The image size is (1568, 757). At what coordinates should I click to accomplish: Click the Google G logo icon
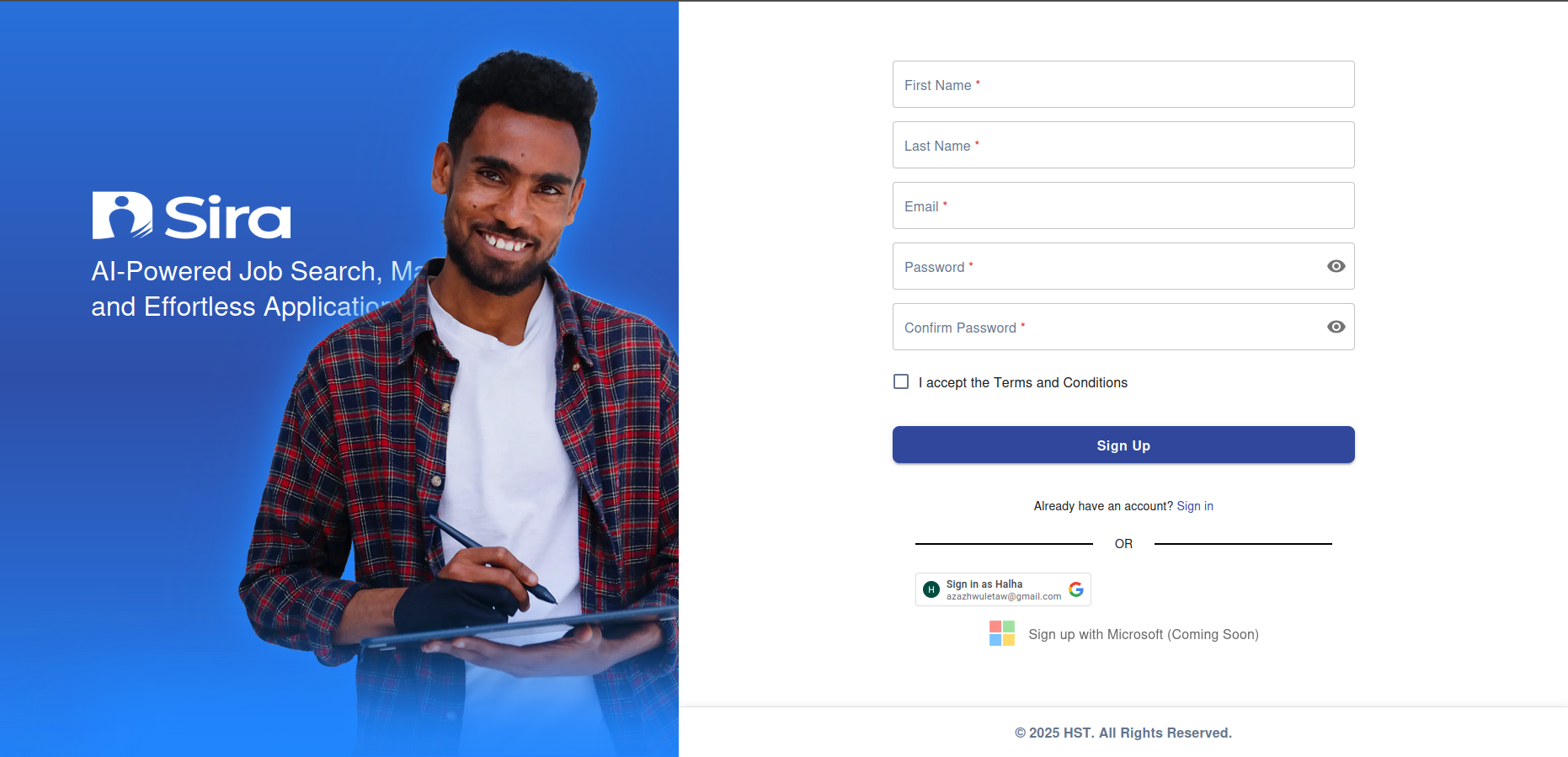pos(1076,589)
